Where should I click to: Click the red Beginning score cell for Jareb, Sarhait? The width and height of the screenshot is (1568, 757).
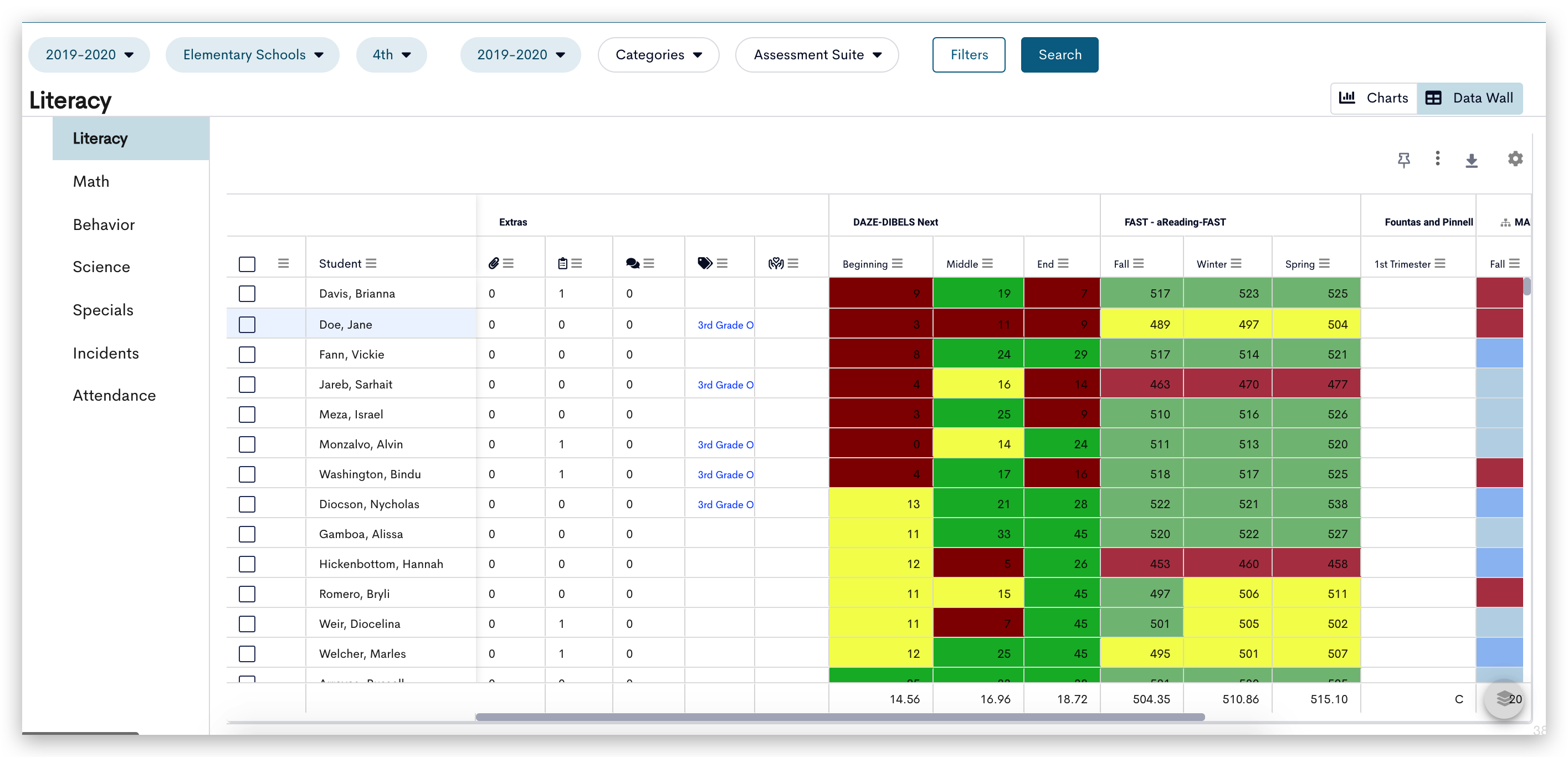[879, 383]
